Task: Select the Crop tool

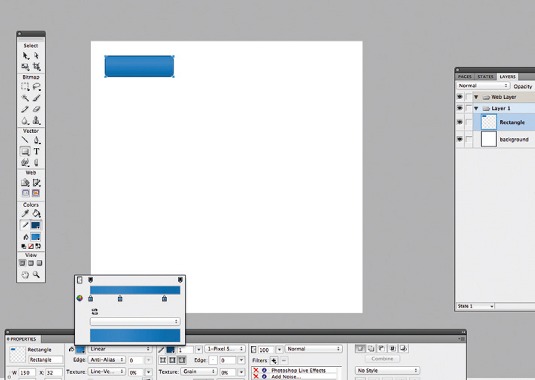Action: coord(36,66)
